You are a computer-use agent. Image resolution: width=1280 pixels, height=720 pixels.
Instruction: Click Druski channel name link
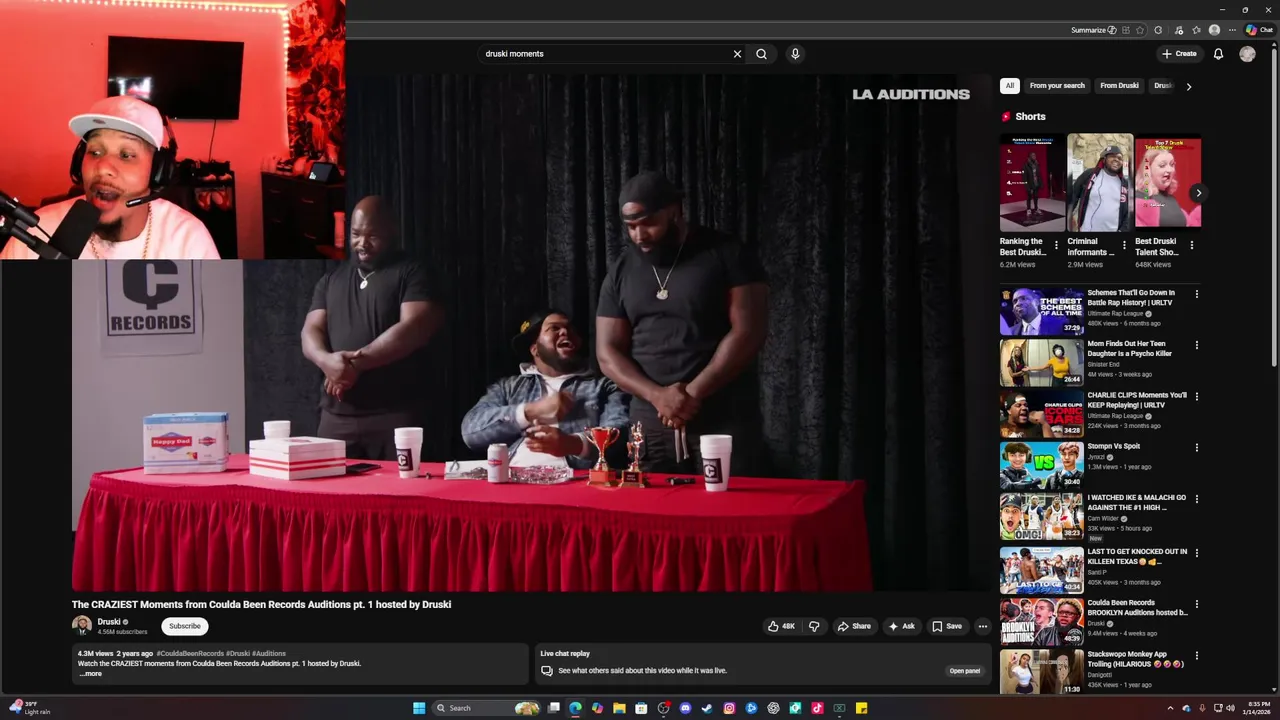point(109,622)
